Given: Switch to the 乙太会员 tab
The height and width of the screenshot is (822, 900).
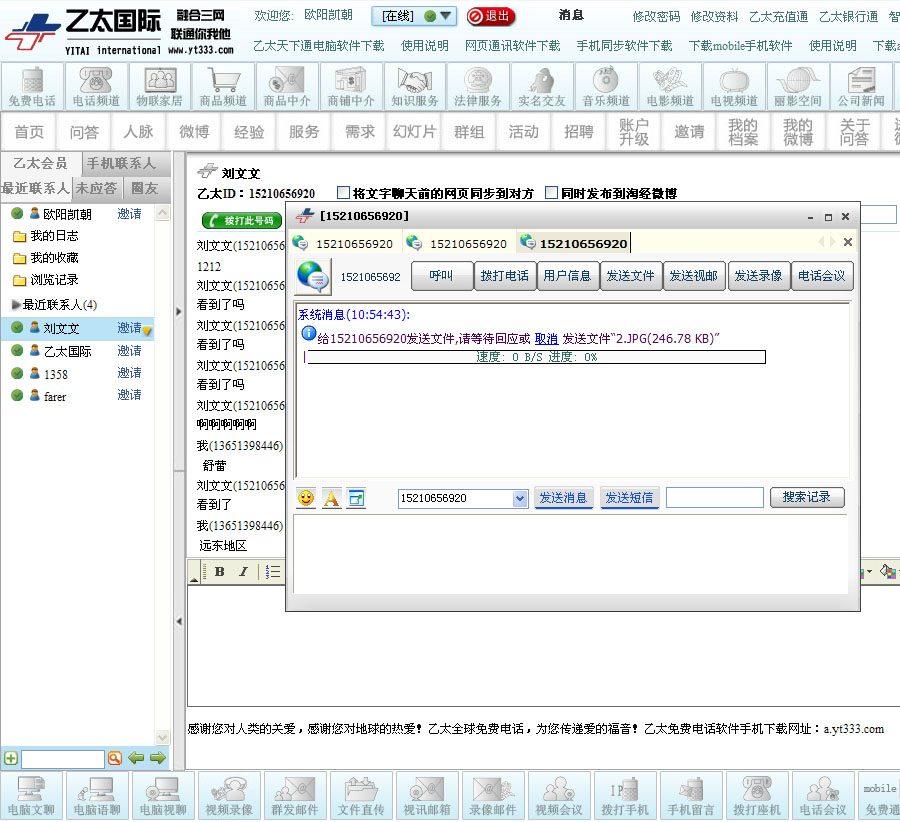Looking at the screenshot, I should coord(40,164).
